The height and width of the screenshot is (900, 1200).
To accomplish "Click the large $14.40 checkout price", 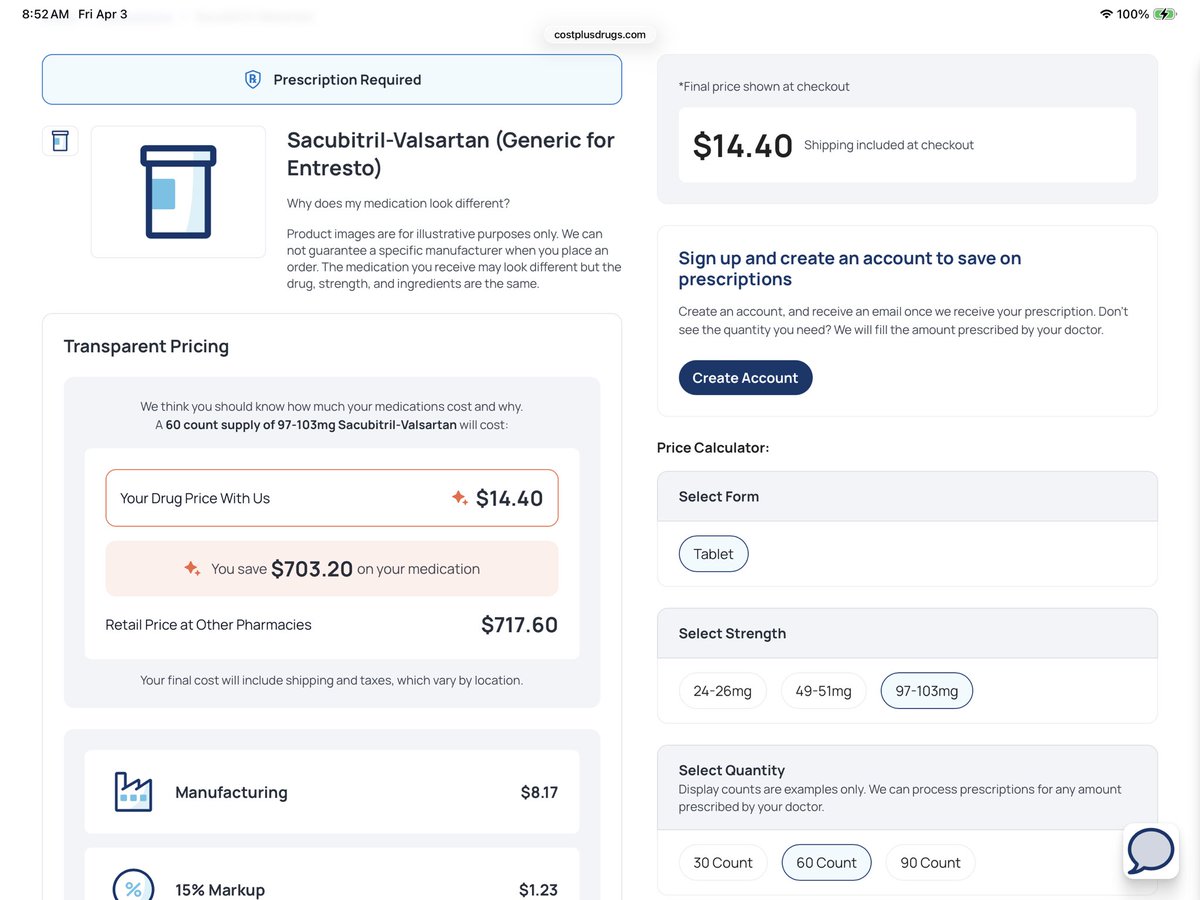I will coord(743,146).
